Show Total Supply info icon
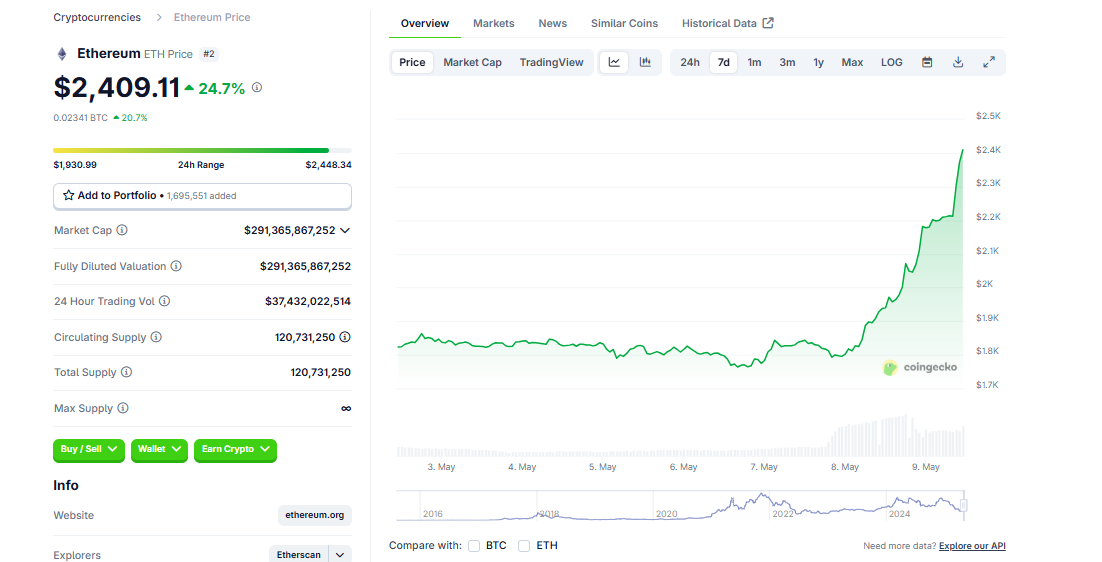 point(127,372)
